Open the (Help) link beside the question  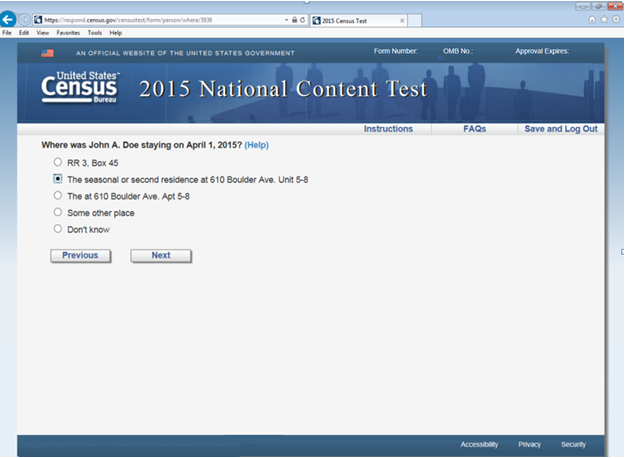256,145
